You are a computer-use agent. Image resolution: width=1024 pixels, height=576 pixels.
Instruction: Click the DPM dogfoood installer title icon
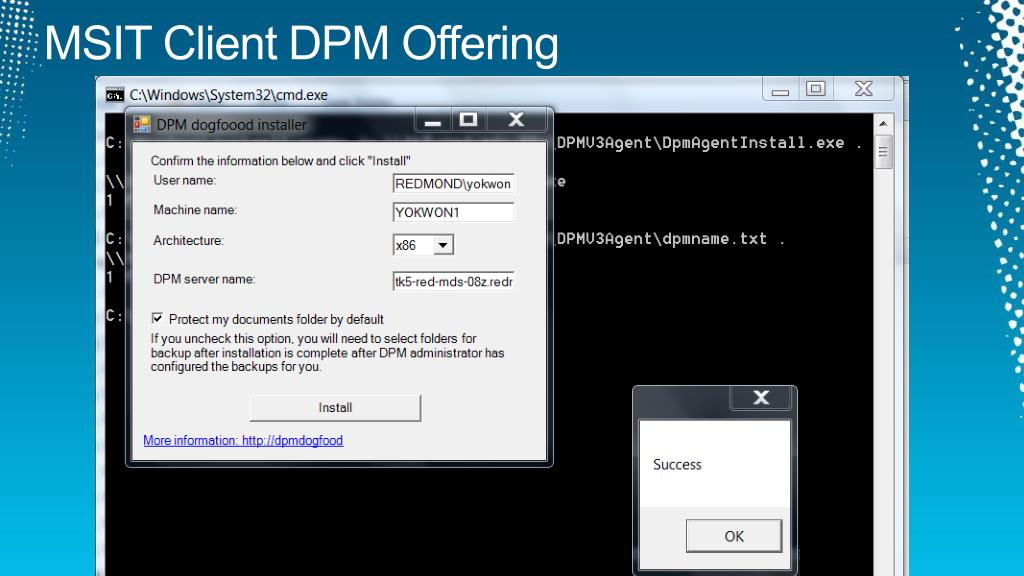(142, 124)
